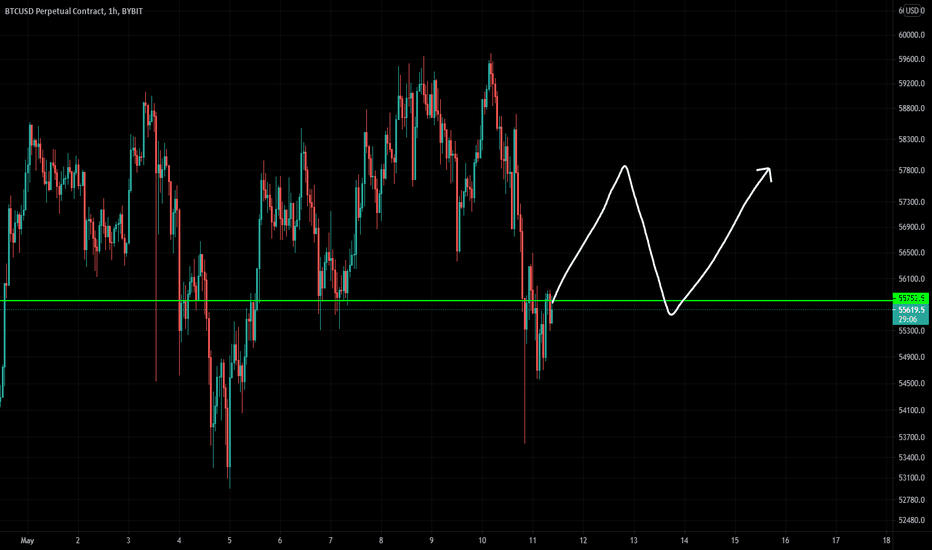Click the 56500.0 price axis label
932x550 pixels.
coord(911,253)
